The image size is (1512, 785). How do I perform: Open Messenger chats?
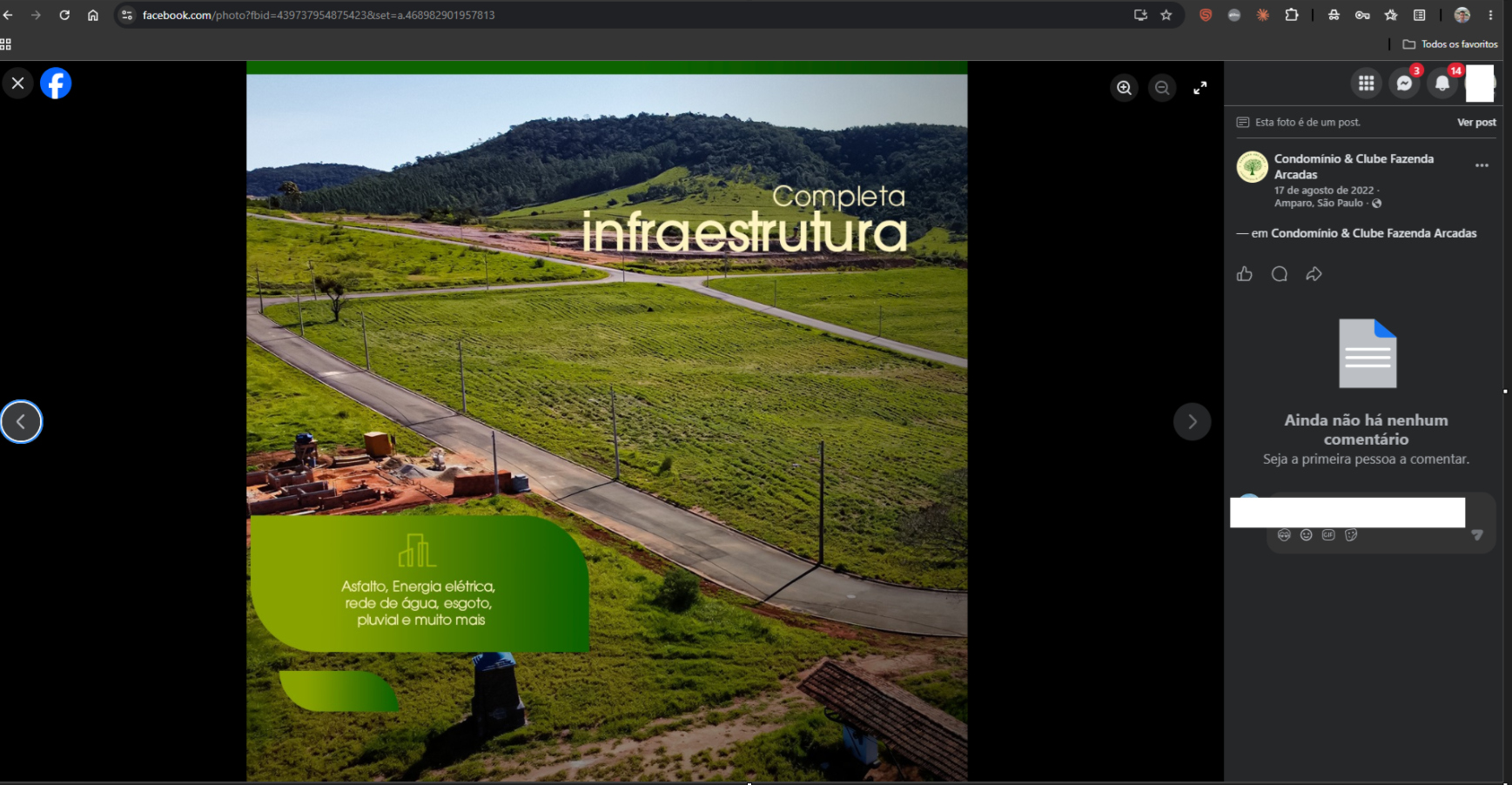click(x=1404, y=84)
